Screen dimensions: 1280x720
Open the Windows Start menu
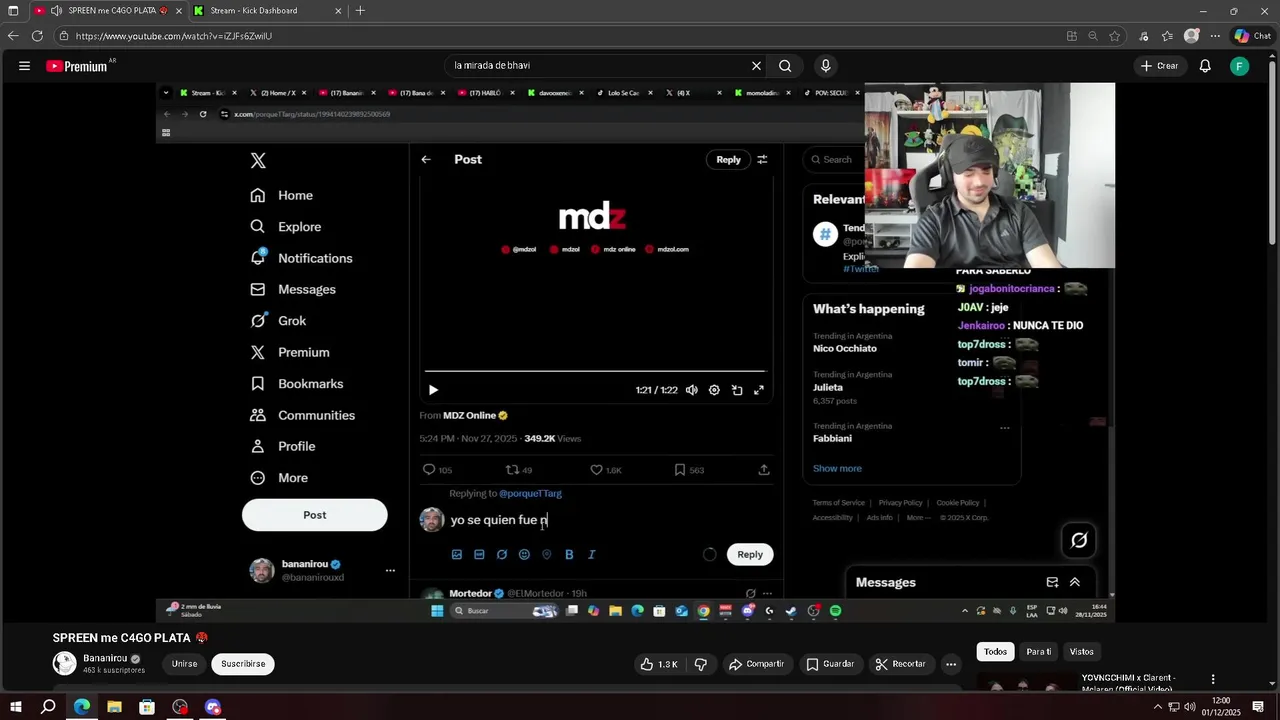pos(15,707)
